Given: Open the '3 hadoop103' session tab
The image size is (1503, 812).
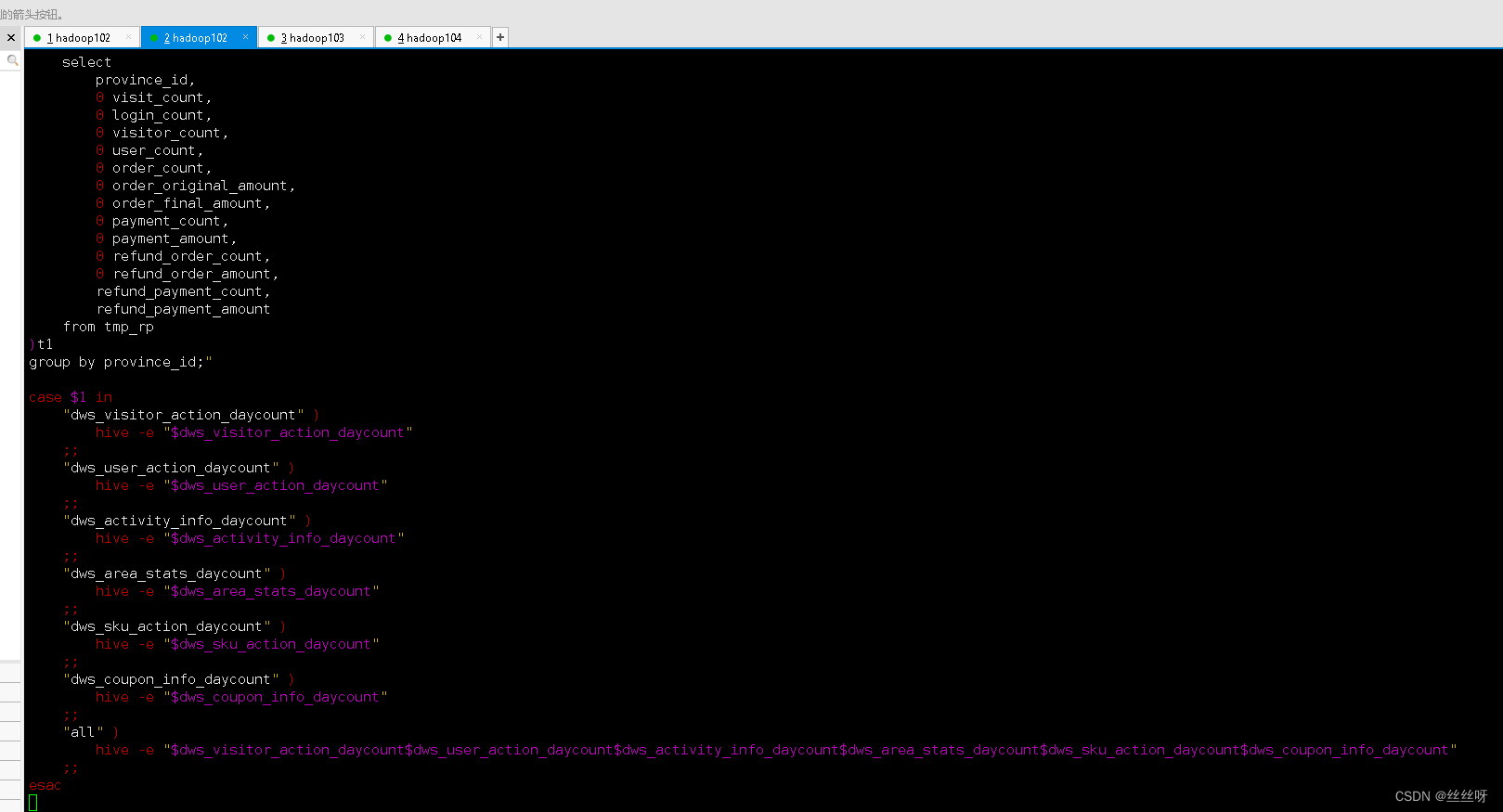Looking at the screenshot, I should (x=313, y=38).
